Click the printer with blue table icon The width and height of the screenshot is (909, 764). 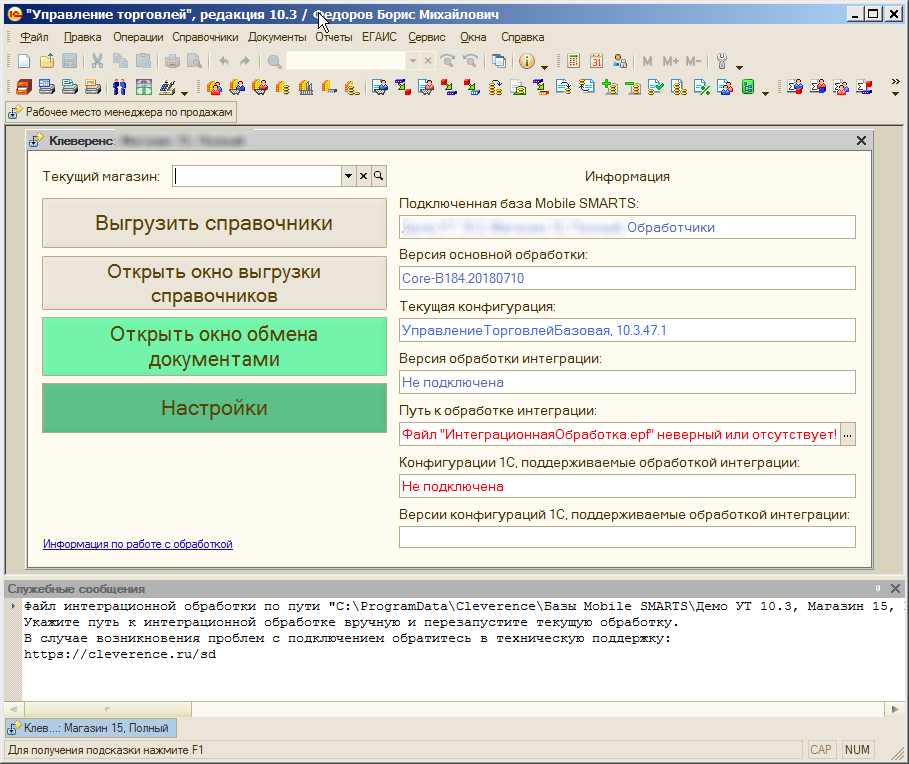point(47,88)
